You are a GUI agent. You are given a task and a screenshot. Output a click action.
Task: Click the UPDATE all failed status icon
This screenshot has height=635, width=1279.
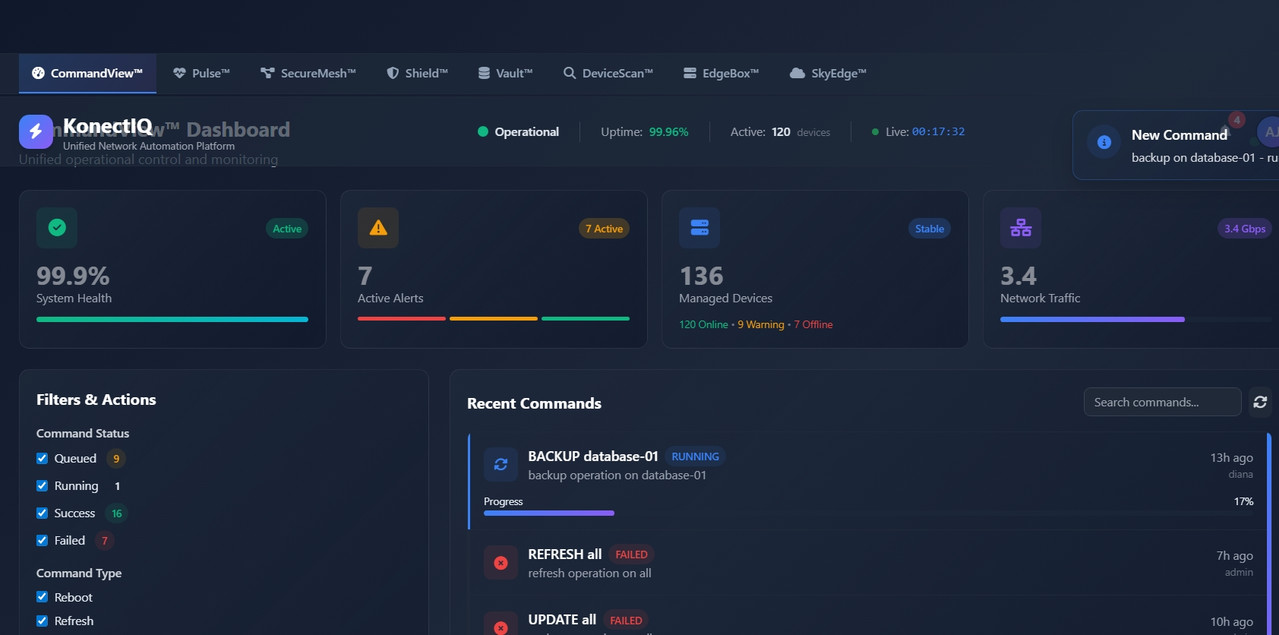click(x=501, y=627)
